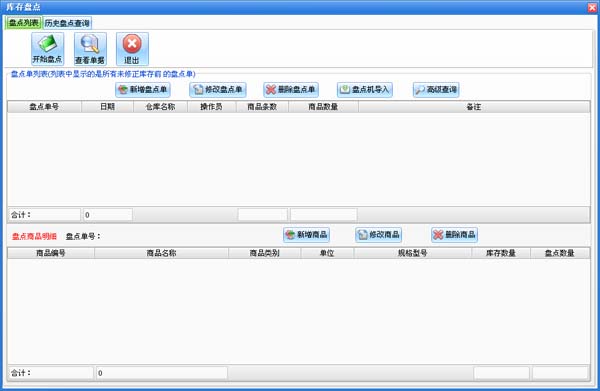Switch to 历史盘点查询 tab
This screenshot has width=600, height=391.
[67, 23]
